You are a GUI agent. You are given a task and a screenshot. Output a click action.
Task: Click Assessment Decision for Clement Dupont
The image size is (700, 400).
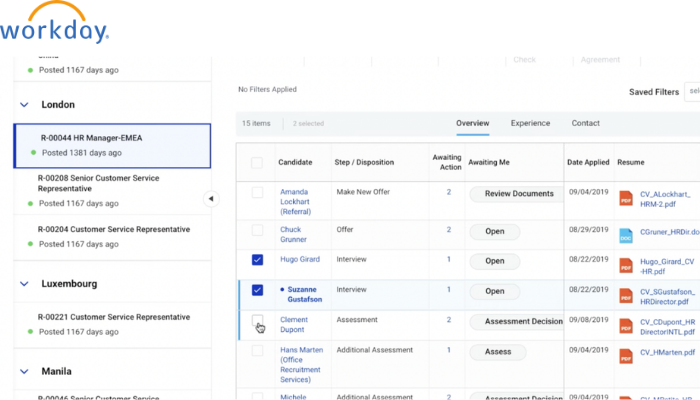click(x=519, y=321)
